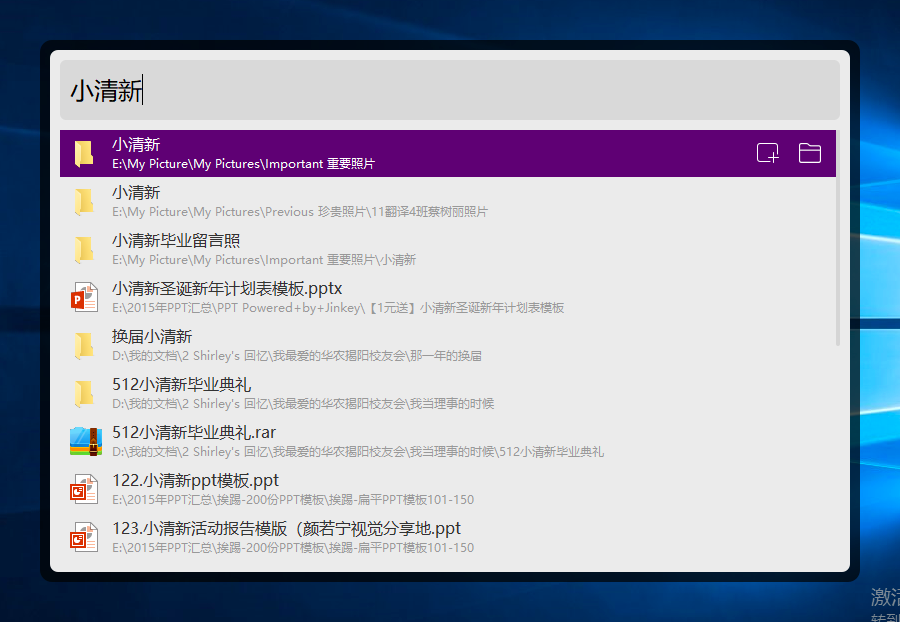The height and width of the screenshot is (622, 900).
Task: Click the archive icon of 512小清新毕业典礼.rar
Action: 86,441
